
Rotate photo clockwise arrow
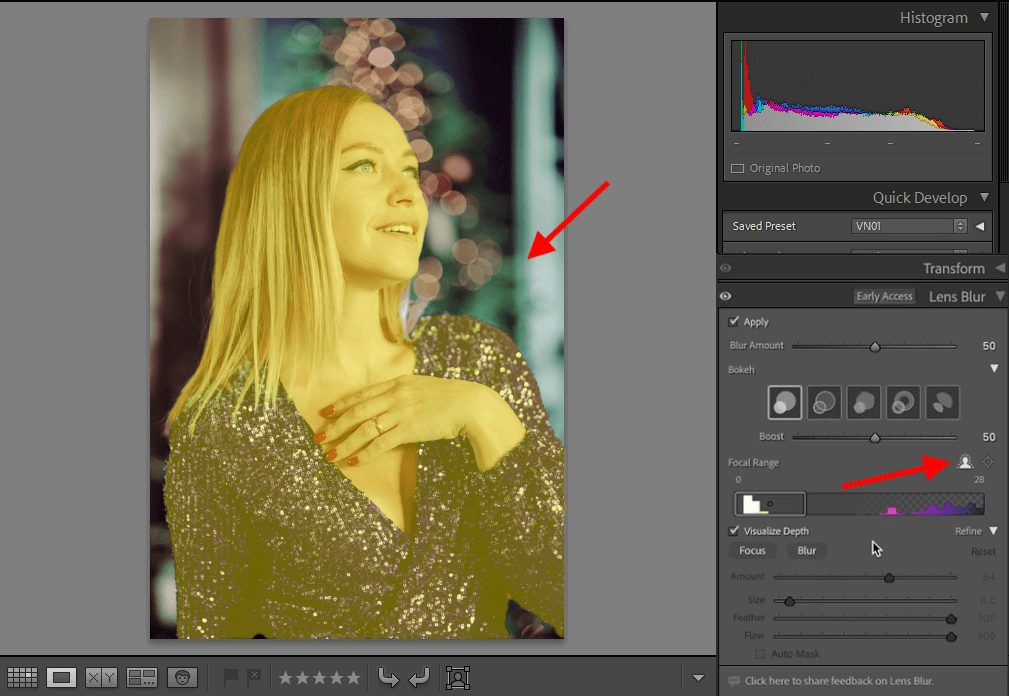coord(419,677)
